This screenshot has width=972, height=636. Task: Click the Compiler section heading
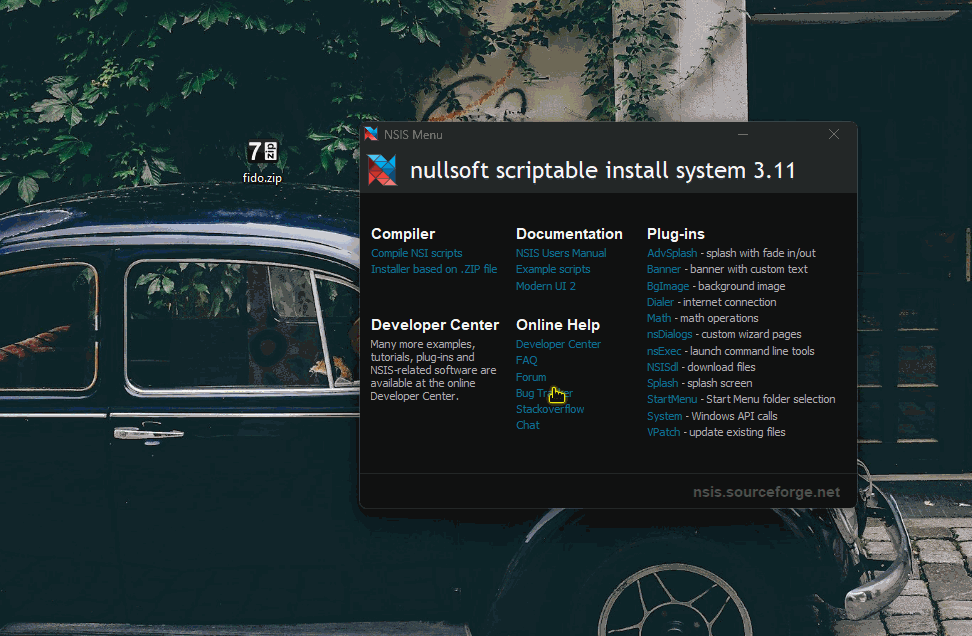403,234
